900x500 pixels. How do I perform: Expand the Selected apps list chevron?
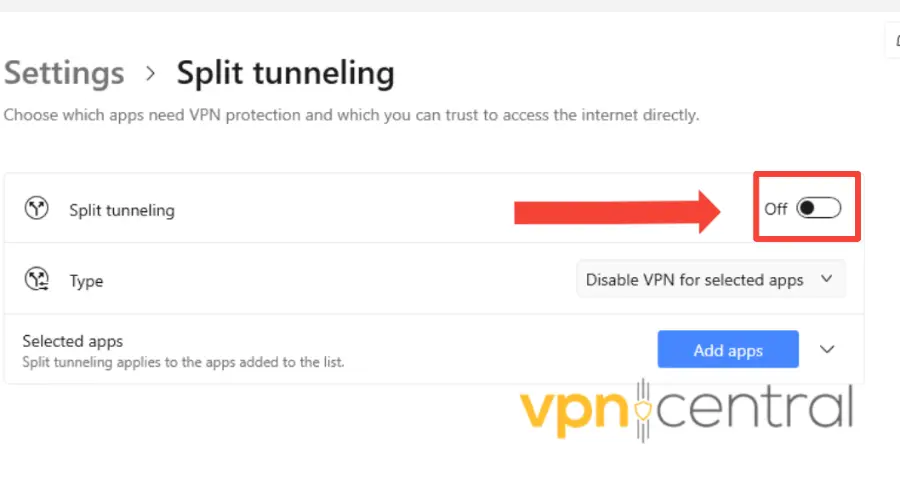[827, 349]
